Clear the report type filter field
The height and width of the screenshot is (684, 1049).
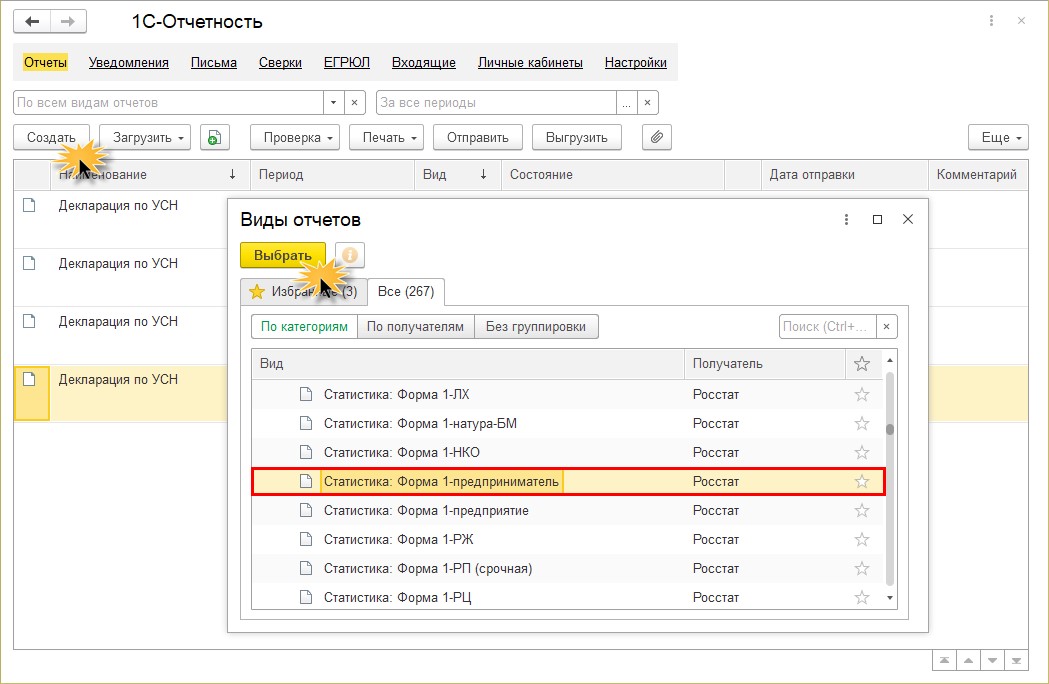pyautogui.click(x=355, y=102)
